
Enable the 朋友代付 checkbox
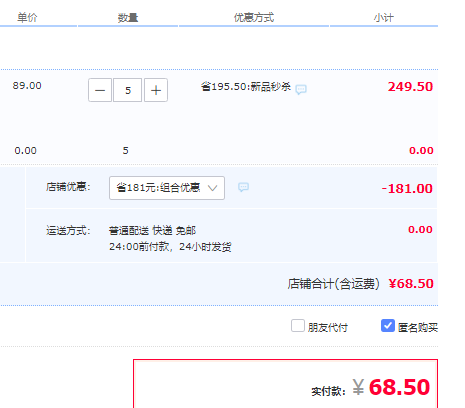pyautogui.click(x=298, y=326)
